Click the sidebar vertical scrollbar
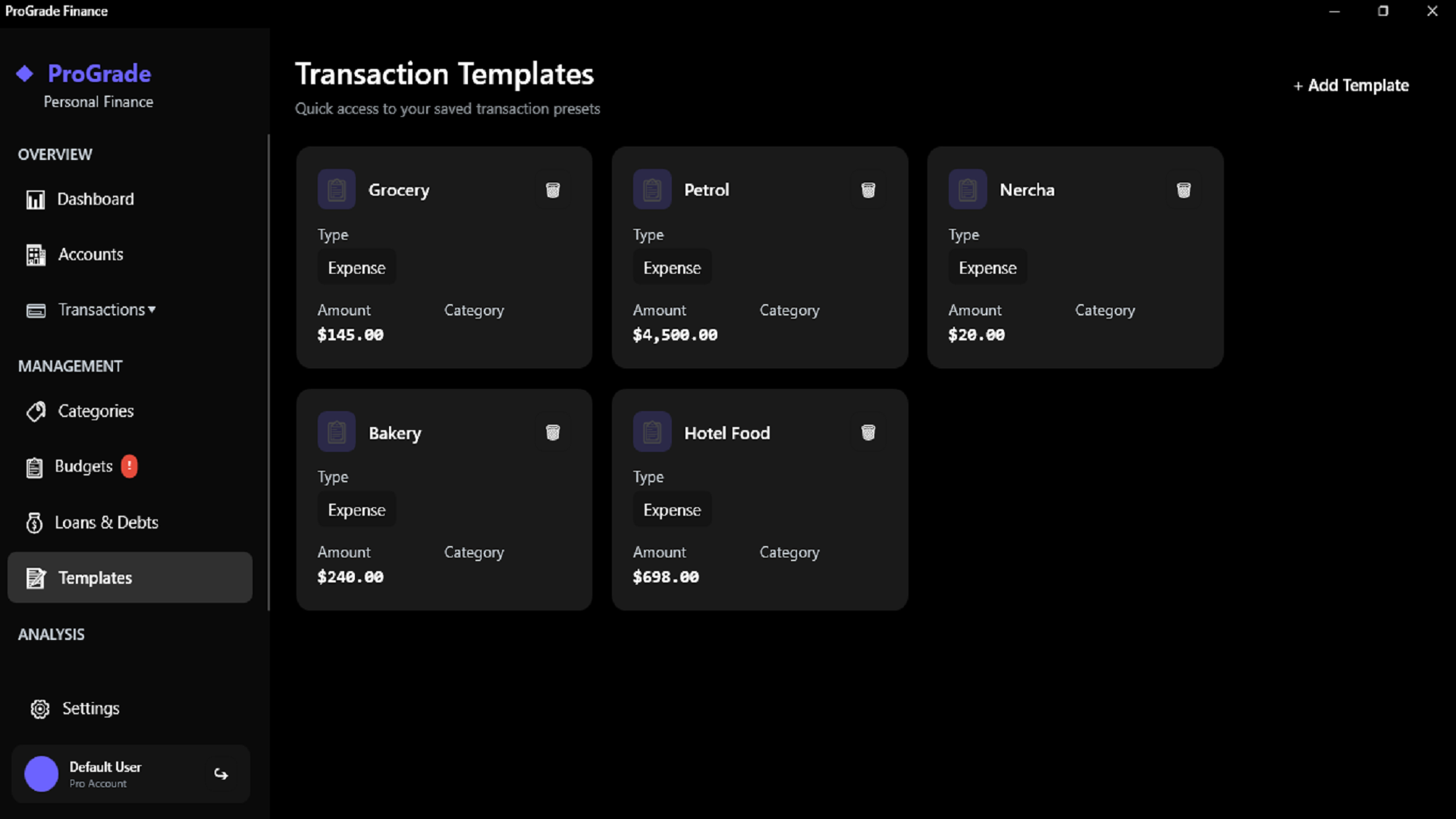 point(268,372)
